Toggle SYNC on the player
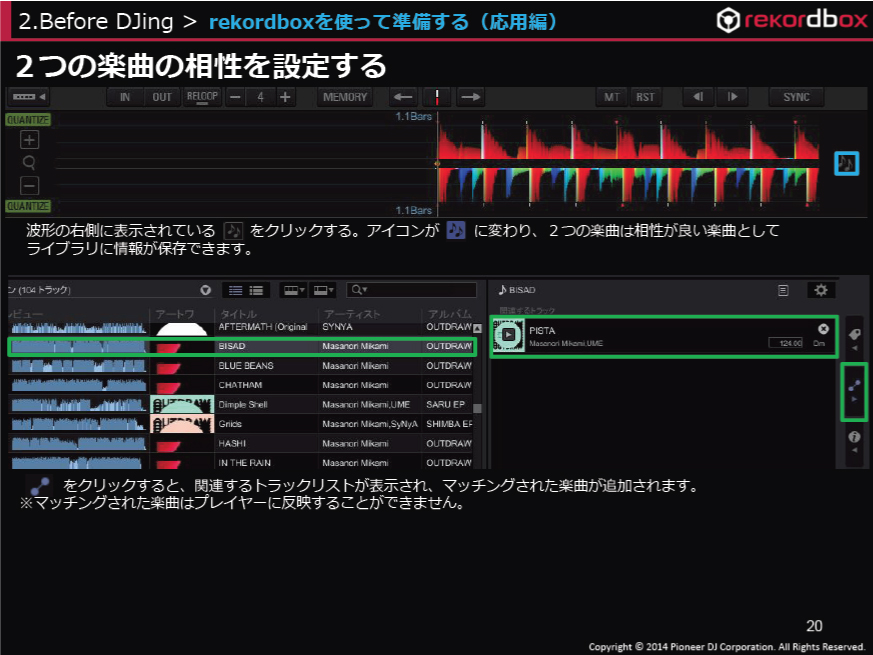This screenshot has width=873, height=655. tap(796, 97)
